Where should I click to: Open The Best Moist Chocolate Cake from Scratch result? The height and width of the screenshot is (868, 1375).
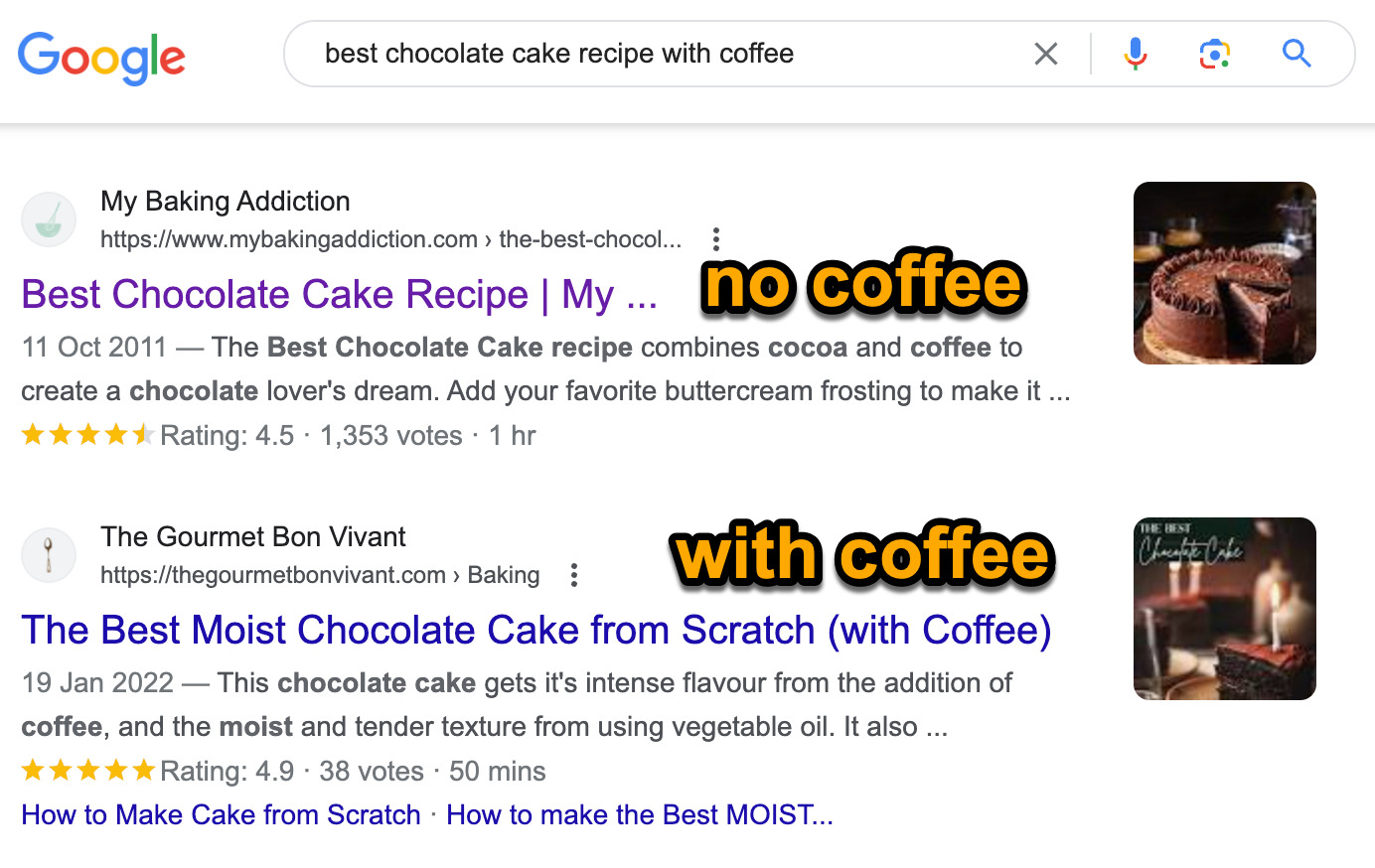[536, 630]
